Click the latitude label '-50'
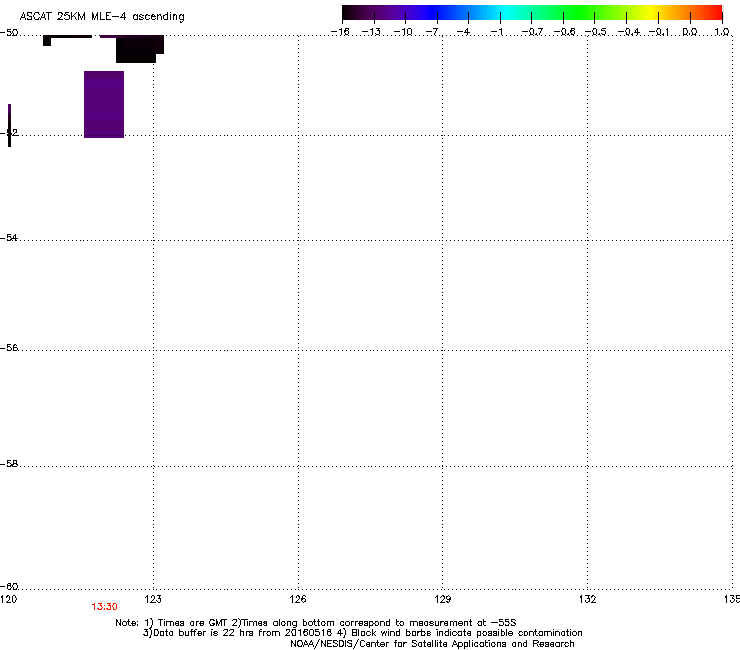The height and width of the screenshot is (650, 740). click(9, 33)
